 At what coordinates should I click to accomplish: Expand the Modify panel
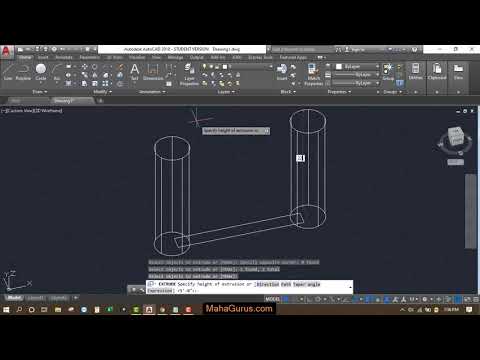[x=102, y=92]
